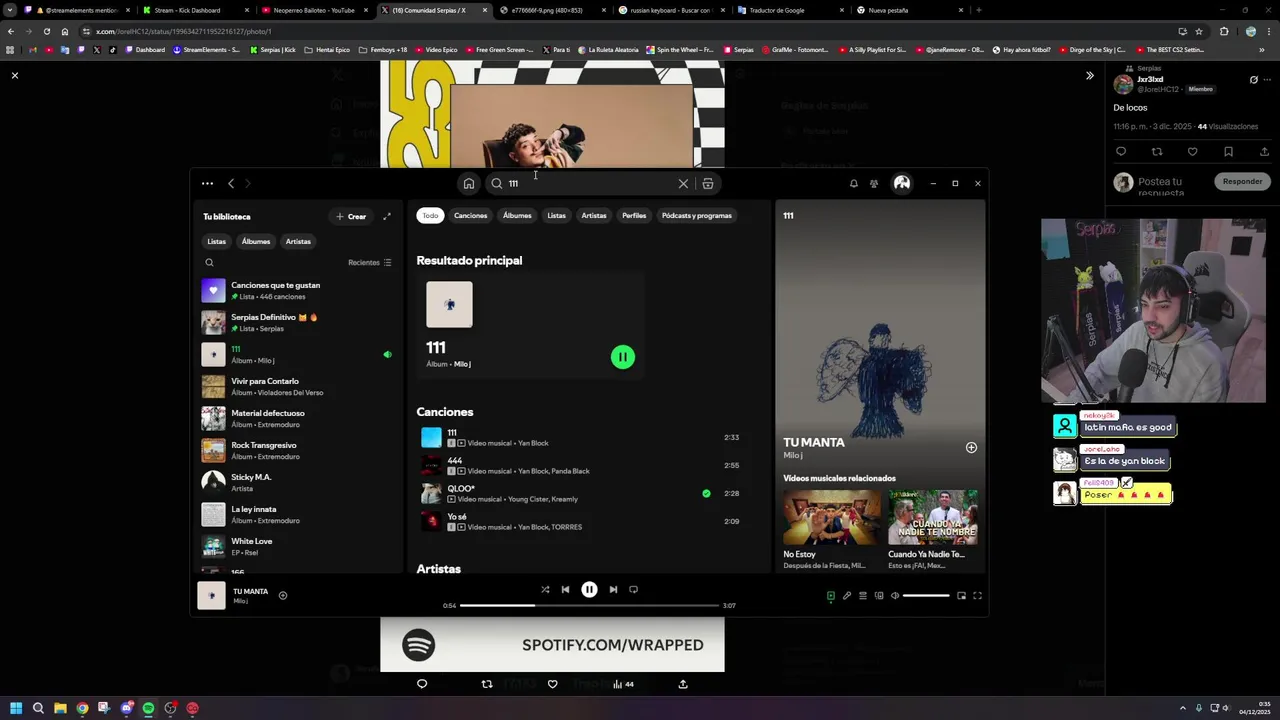Toggle shuffle in Spotify player
The image size is (1280, 720).
pos(545,589)
